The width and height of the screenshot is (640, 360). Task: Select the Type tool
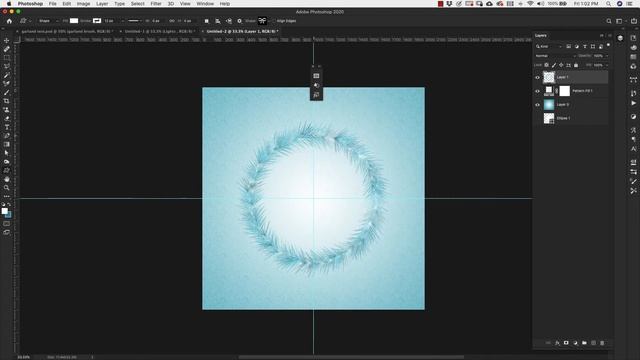(7, 127)
